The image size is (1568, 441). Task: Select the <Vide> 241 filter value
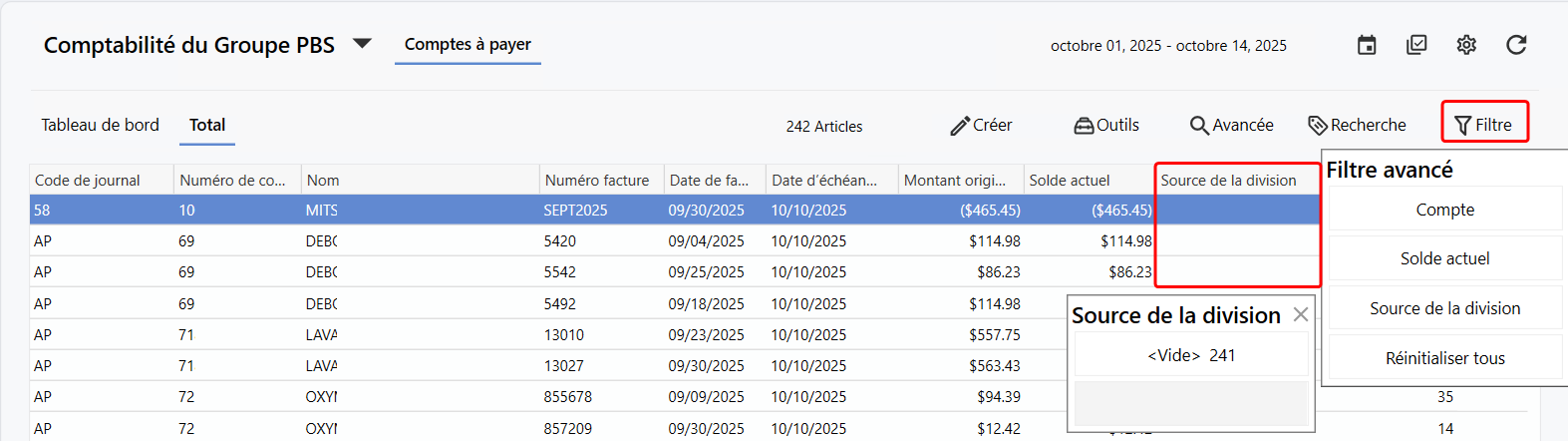[x=1191, y=355]
